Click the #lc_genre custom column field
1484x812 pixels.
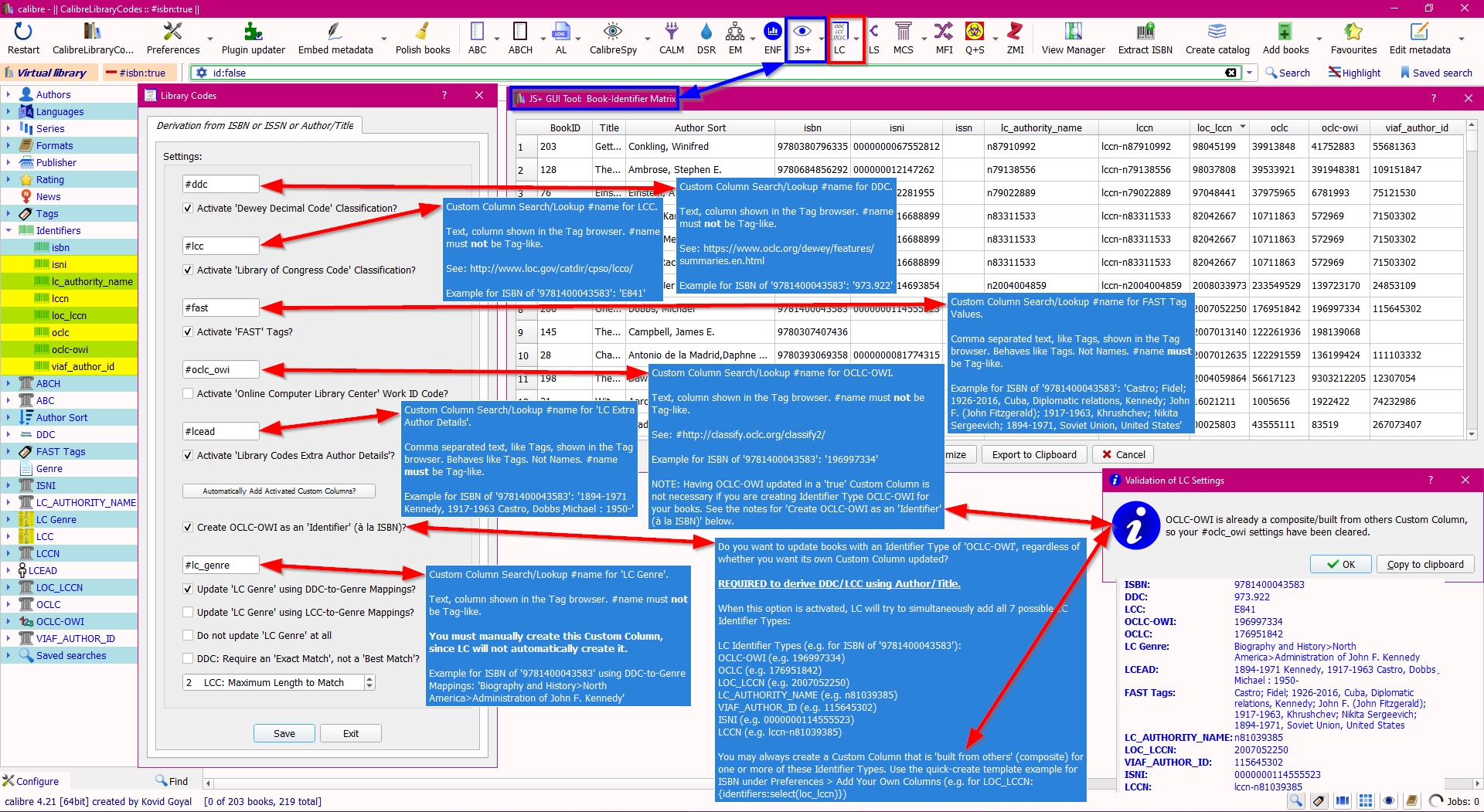(x=220, y=565)
